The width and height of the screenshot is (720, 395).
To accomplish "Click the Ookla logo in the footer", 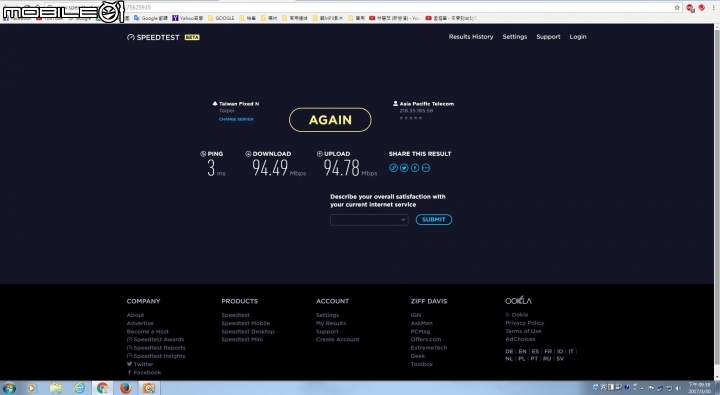I will 518,301.
